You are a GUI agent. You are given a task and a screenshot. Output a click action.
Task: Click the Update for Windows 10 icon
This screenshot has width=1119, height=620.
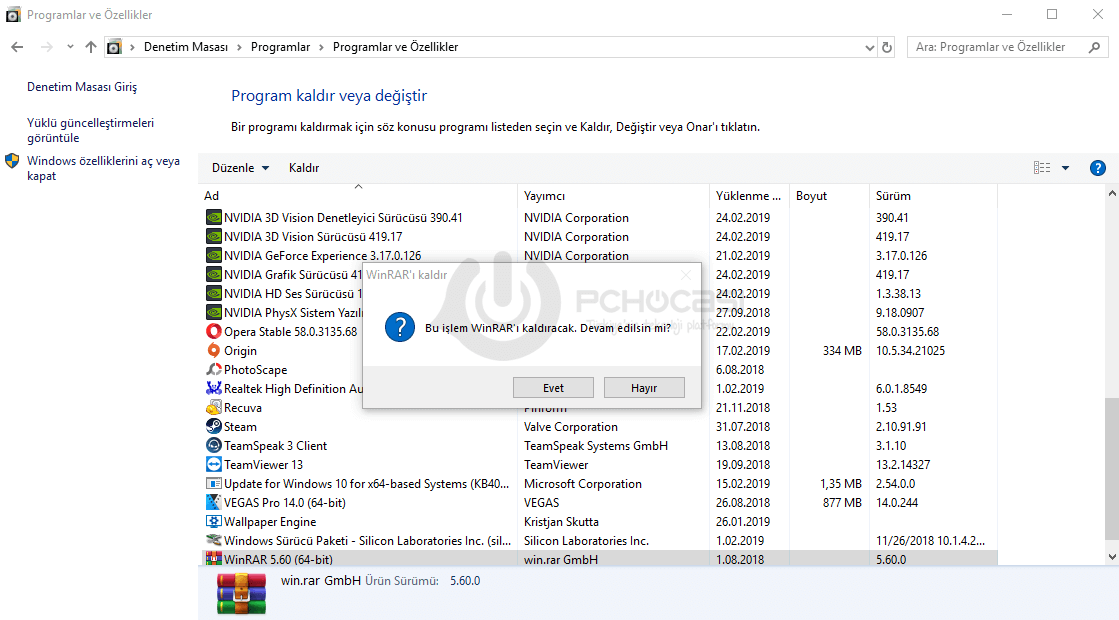[x=213, y=484]
